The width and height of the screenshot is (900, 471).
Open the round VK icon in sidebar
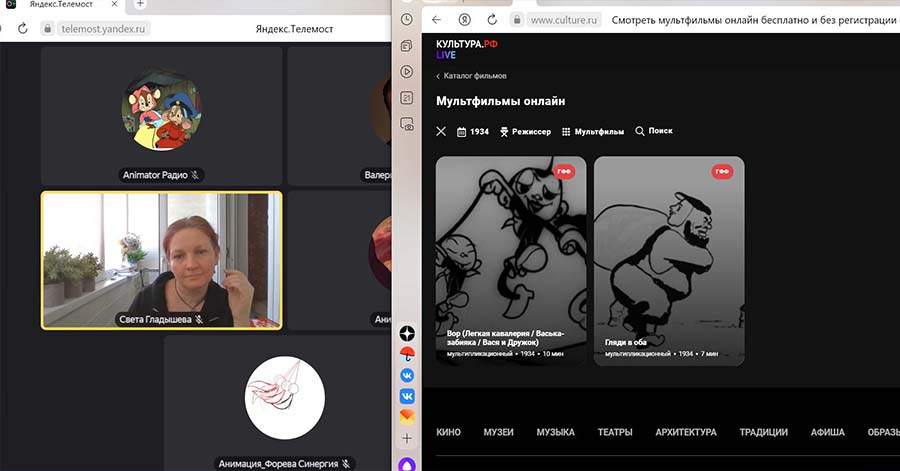coord(407,375)
